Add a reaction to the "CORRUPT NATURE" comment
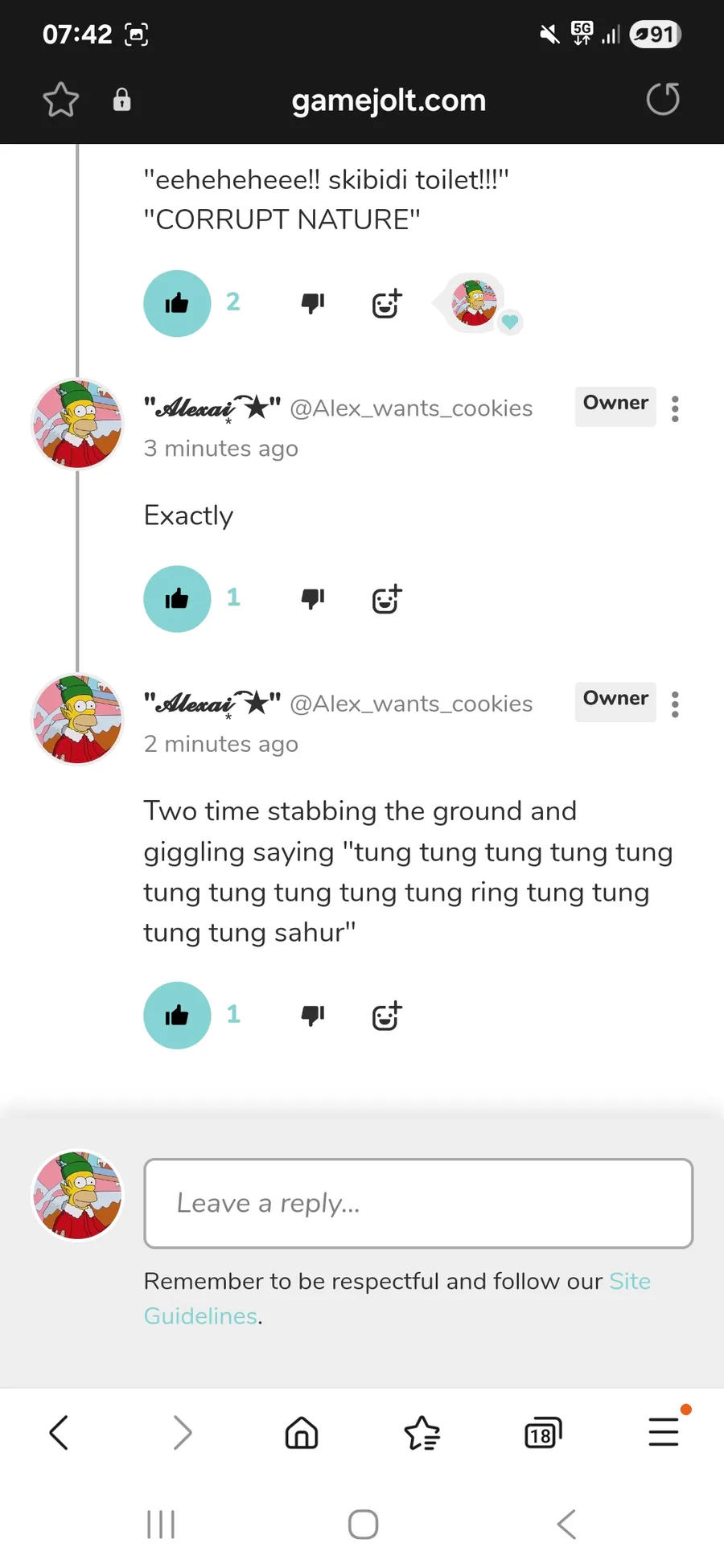This screenshot has width=724, height=1568. pyautogui.click(x=387, y=303)
